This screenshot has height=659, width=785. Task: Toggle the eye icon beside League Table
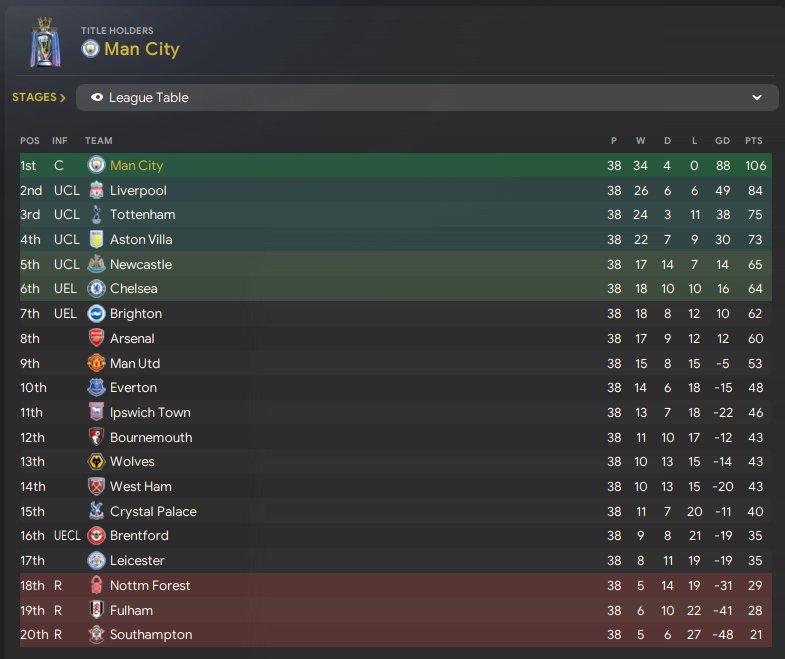(97, 97)
